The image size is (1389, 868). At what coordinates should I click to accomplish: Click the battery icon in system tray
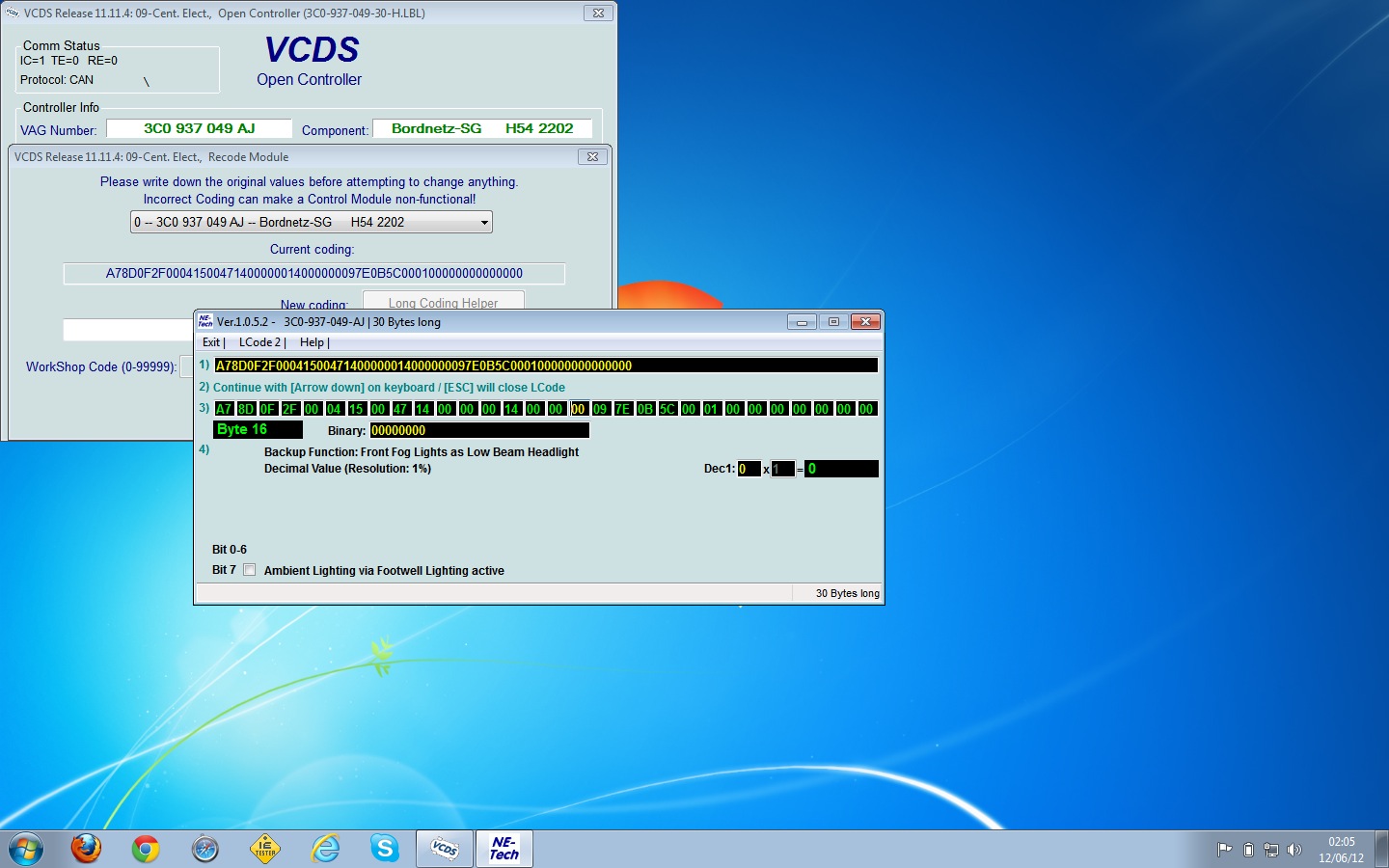tap(1248, 850)
